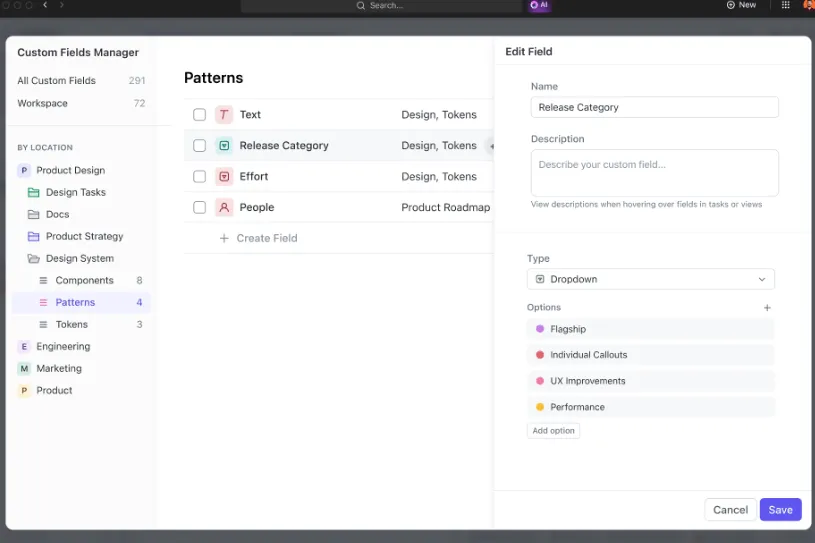Screen dimensions: 815x543
Task: Select the Tokens list
Action: 81,324
